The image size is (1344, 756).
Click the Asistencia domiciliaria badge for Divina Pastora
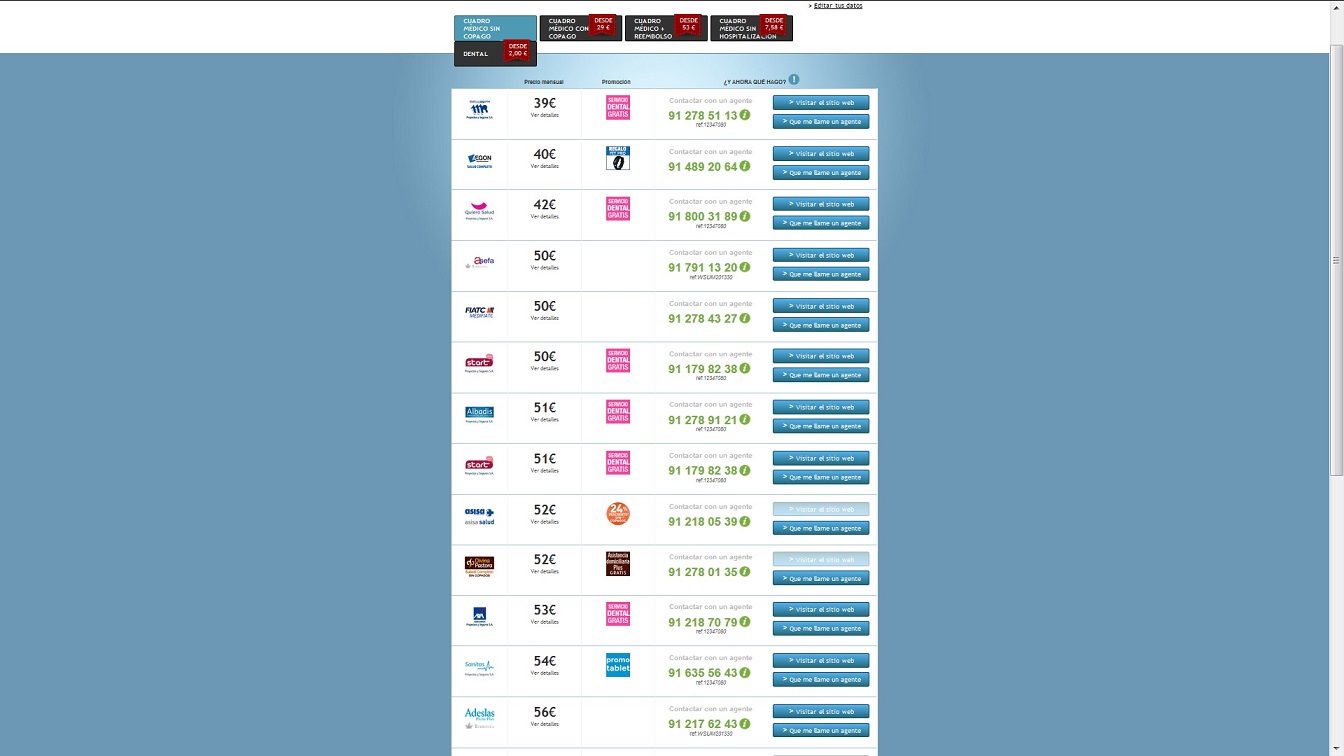[618, 564]
